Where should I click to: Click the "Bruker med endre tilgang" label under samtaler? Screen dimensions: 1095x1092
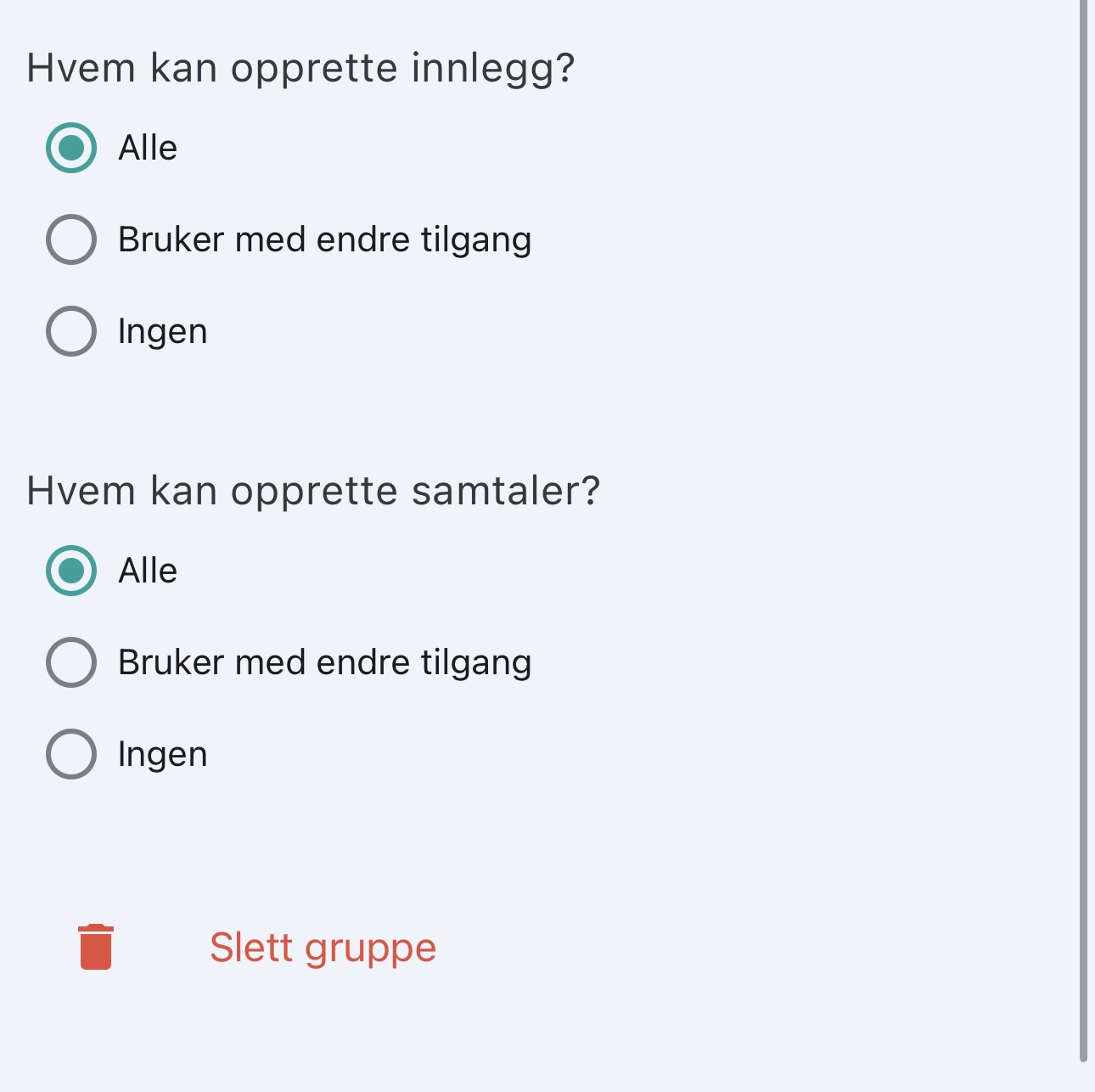click(325, 663)
